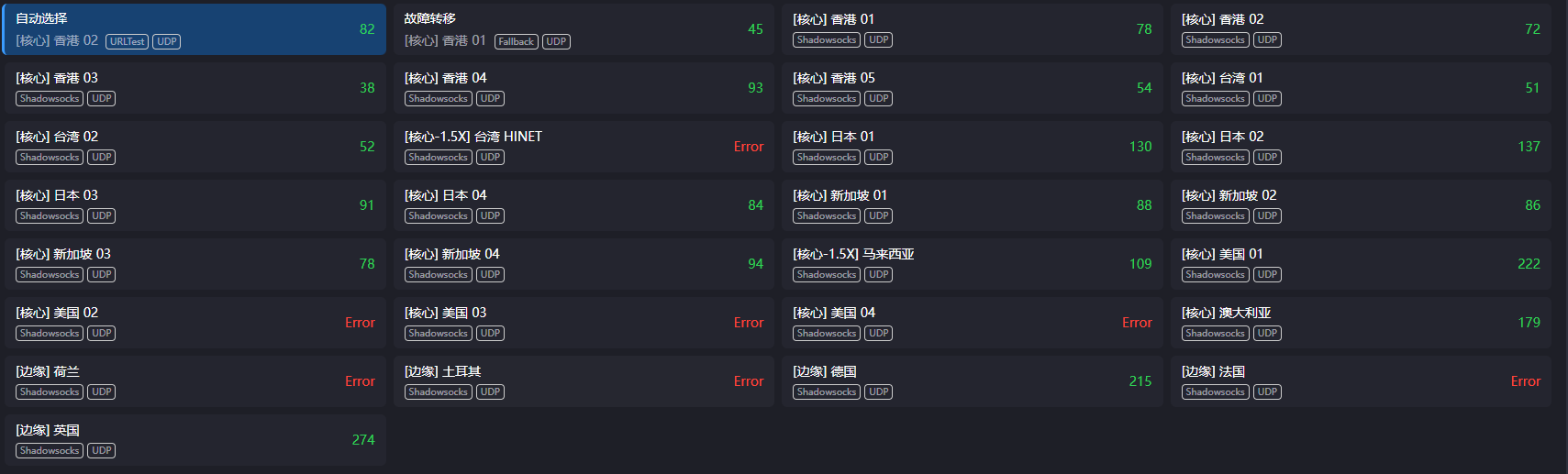Click the Shadowsocks tag on [边缘] 德国
Image resolution: width=1568 pixels, height=474 pixels.
pos(827,391)
